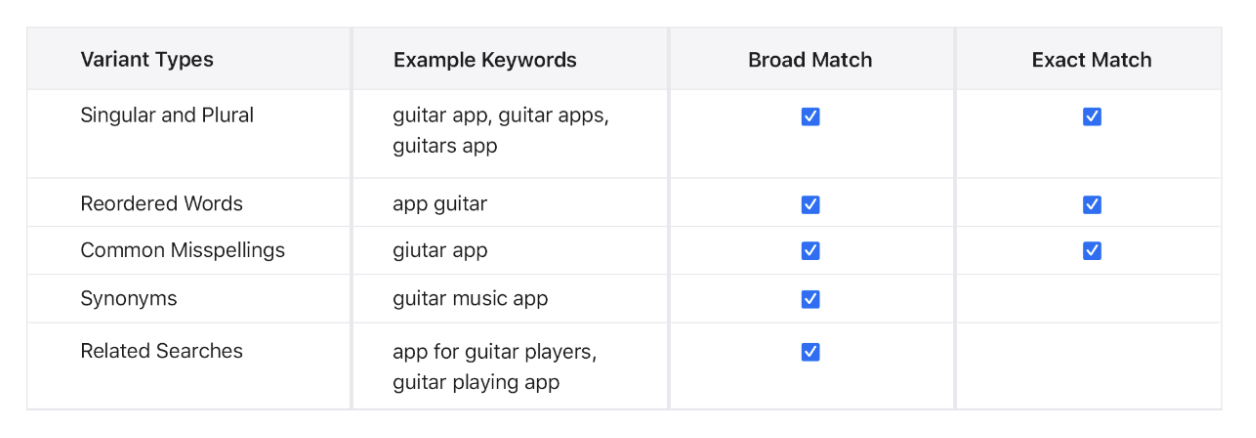Toggle Broad Match for Common Misspellings
The height and width of the screenshot is (438, 1256).
coord(810,251)
